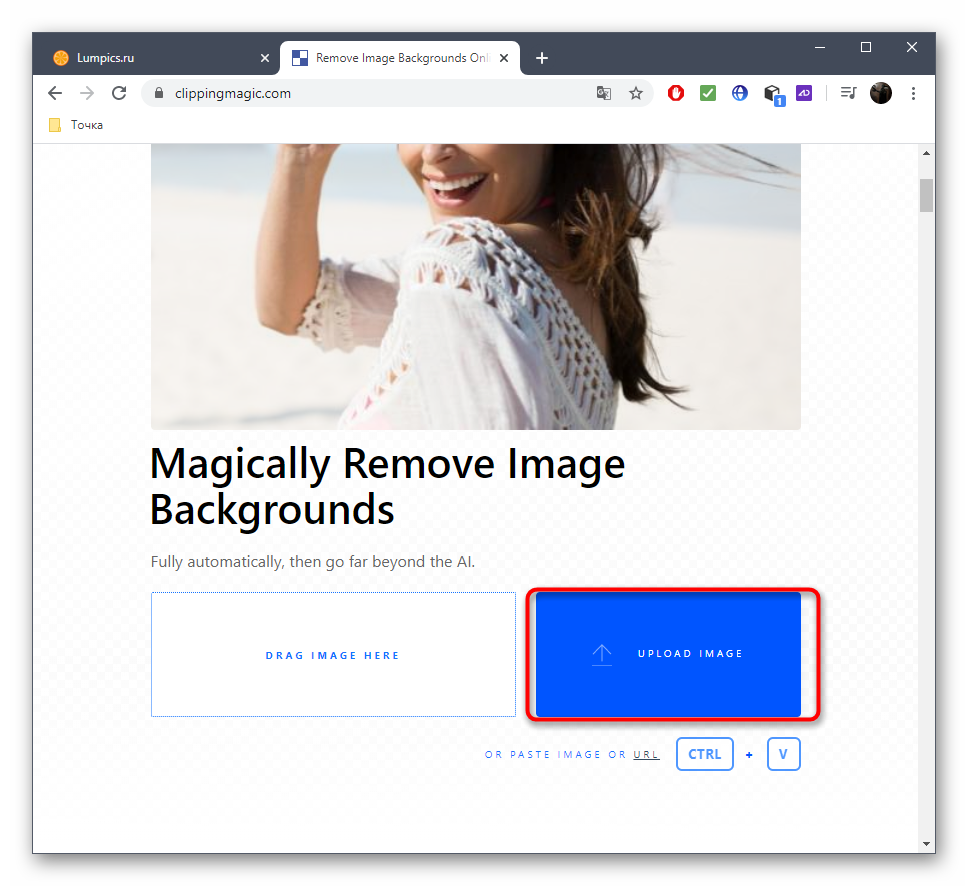The width and height of the screenshot is (968, 886).
Task: Click the woman sample photo
Action: point(476,286)
